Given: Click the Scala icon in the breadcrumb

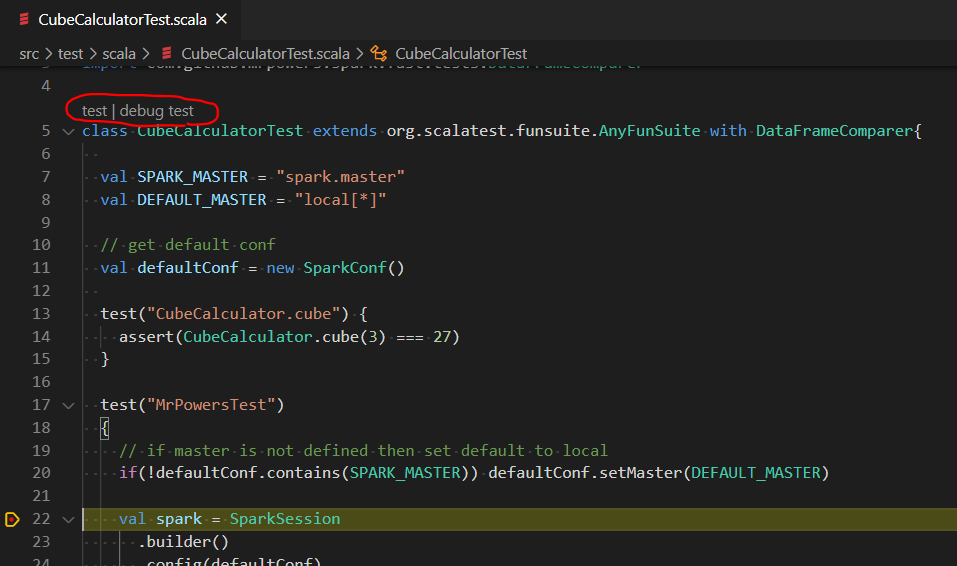Looking at the screenshot, I should point(166,54).
